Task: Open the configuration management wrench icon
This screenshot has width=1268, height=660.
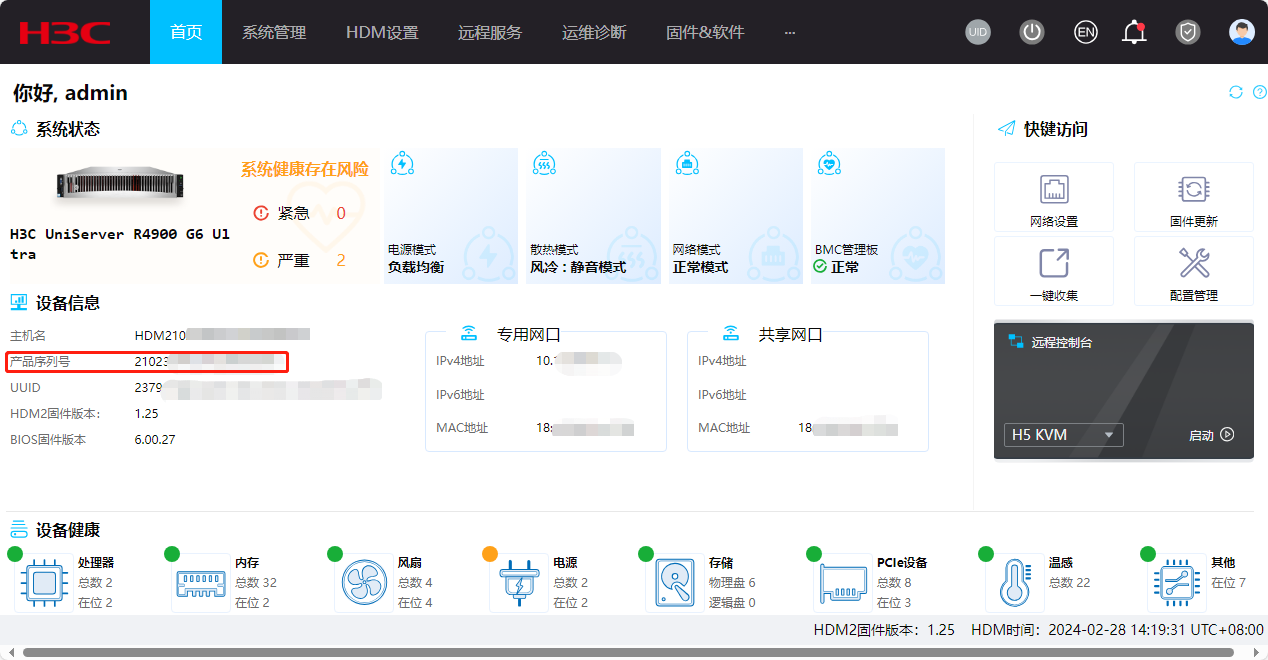Action: pyautogui.click(x=1194, y=263)
